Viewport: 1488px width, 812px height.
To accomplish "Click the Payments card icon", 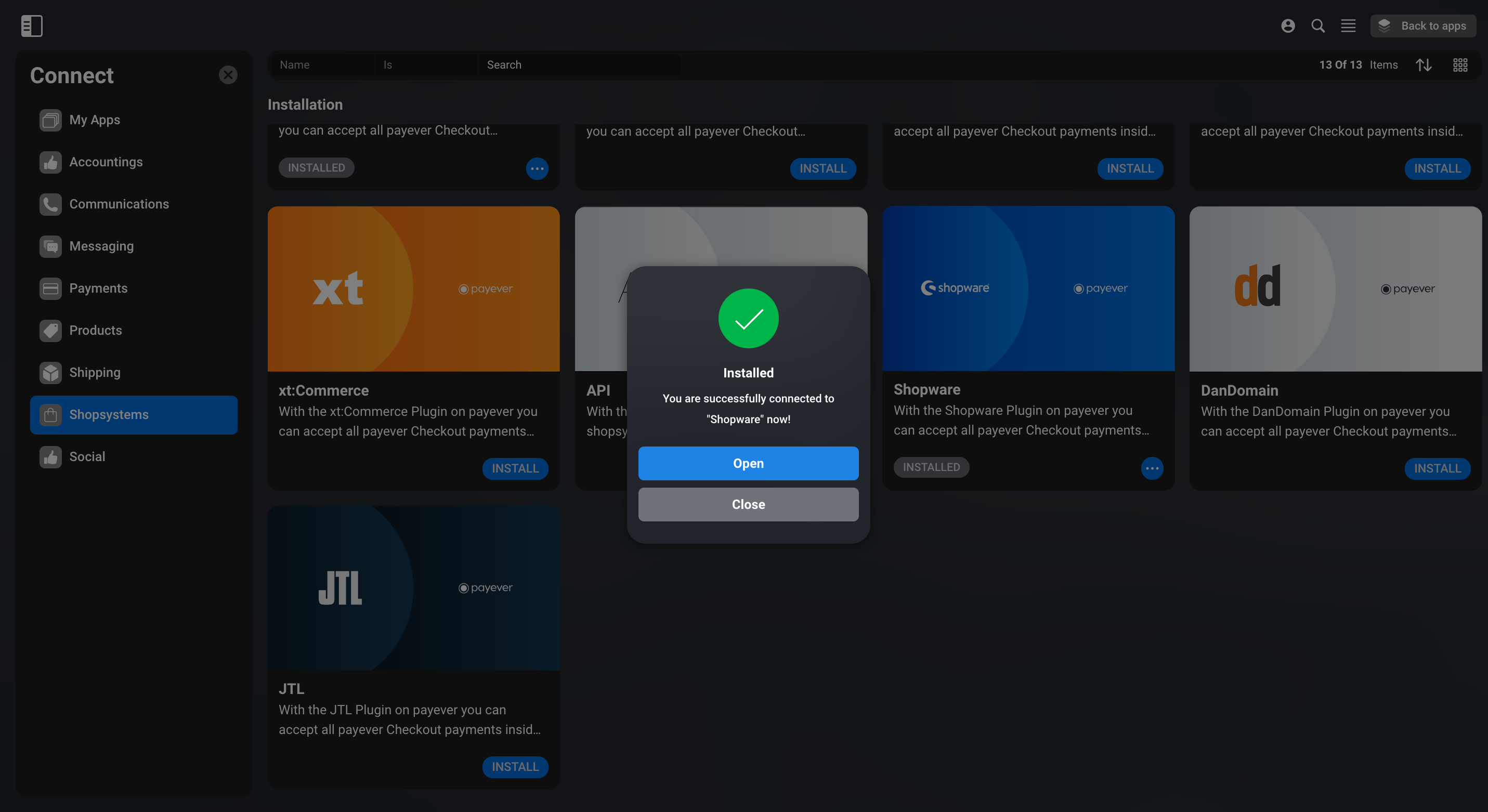I will pyautogui.click(x=51, y=289).
